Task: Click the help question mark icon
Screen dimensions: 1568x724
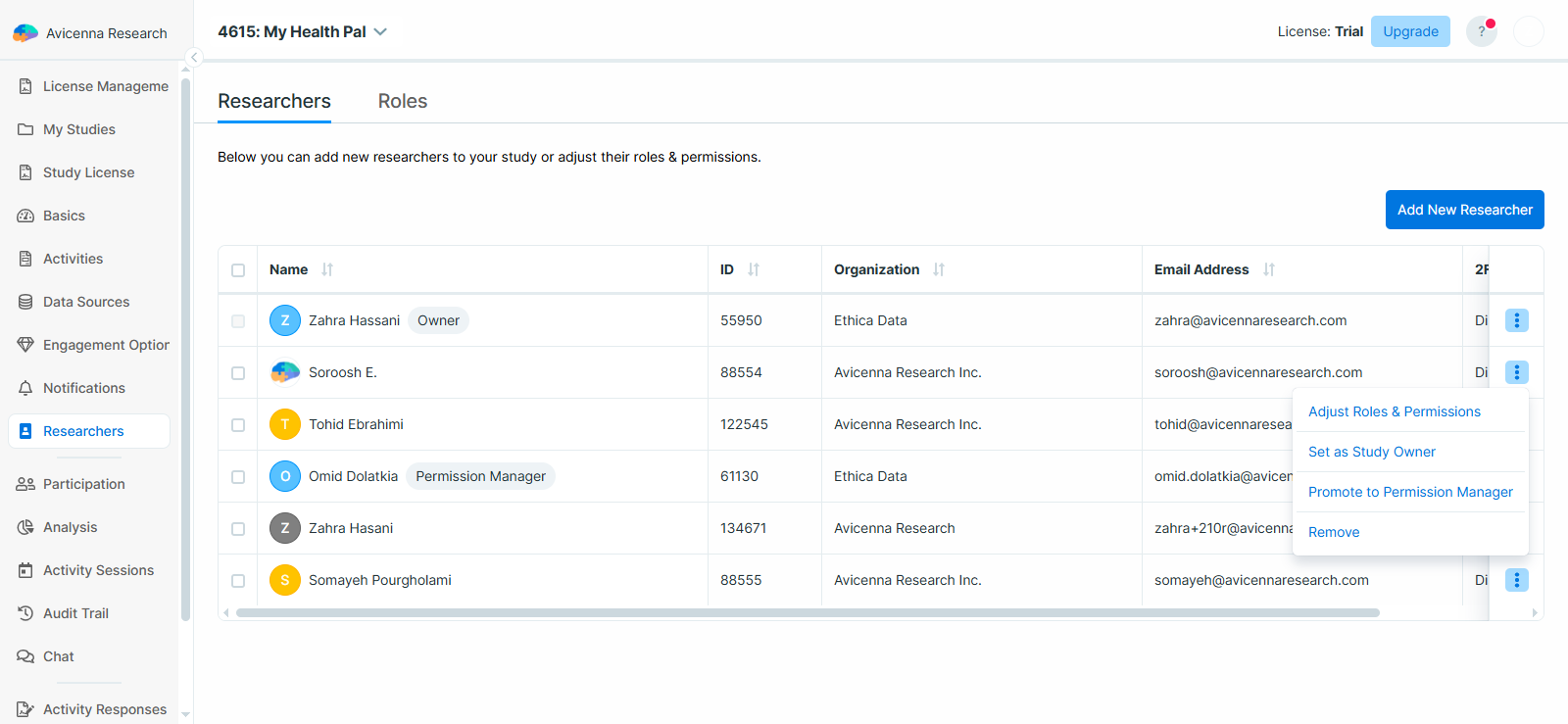Action: [1481, 31]
